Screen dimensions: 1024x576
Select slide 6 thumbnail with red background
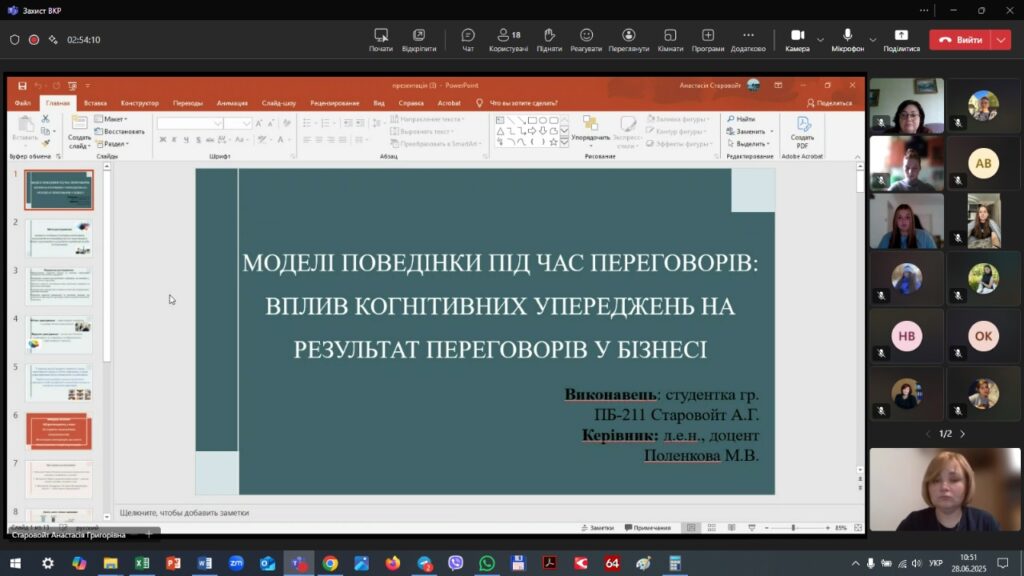coord(59,431)
